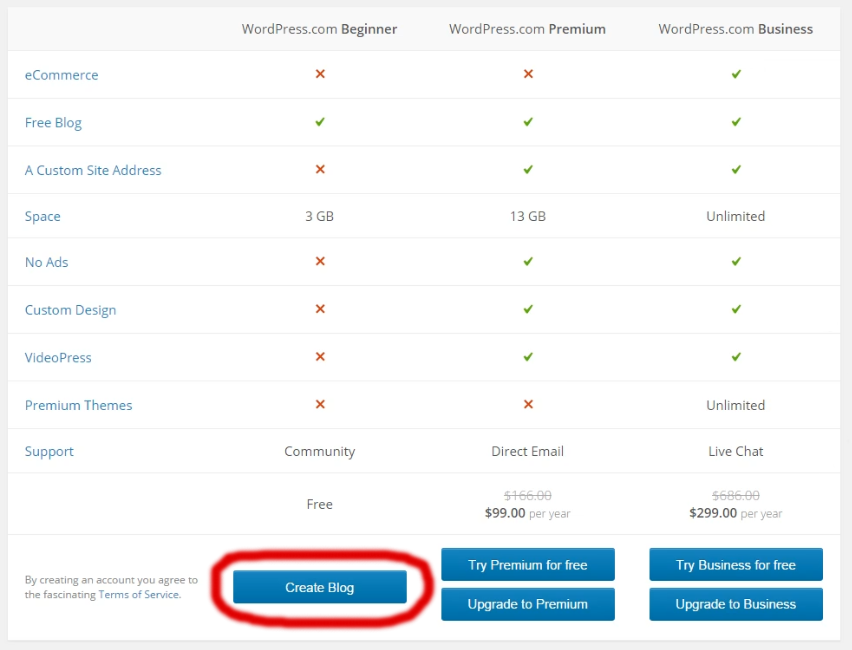Click the eCommerce red X under Beginner
This screenshot has width=852, height=650.
pyautogui.click(x=320, y=73)
